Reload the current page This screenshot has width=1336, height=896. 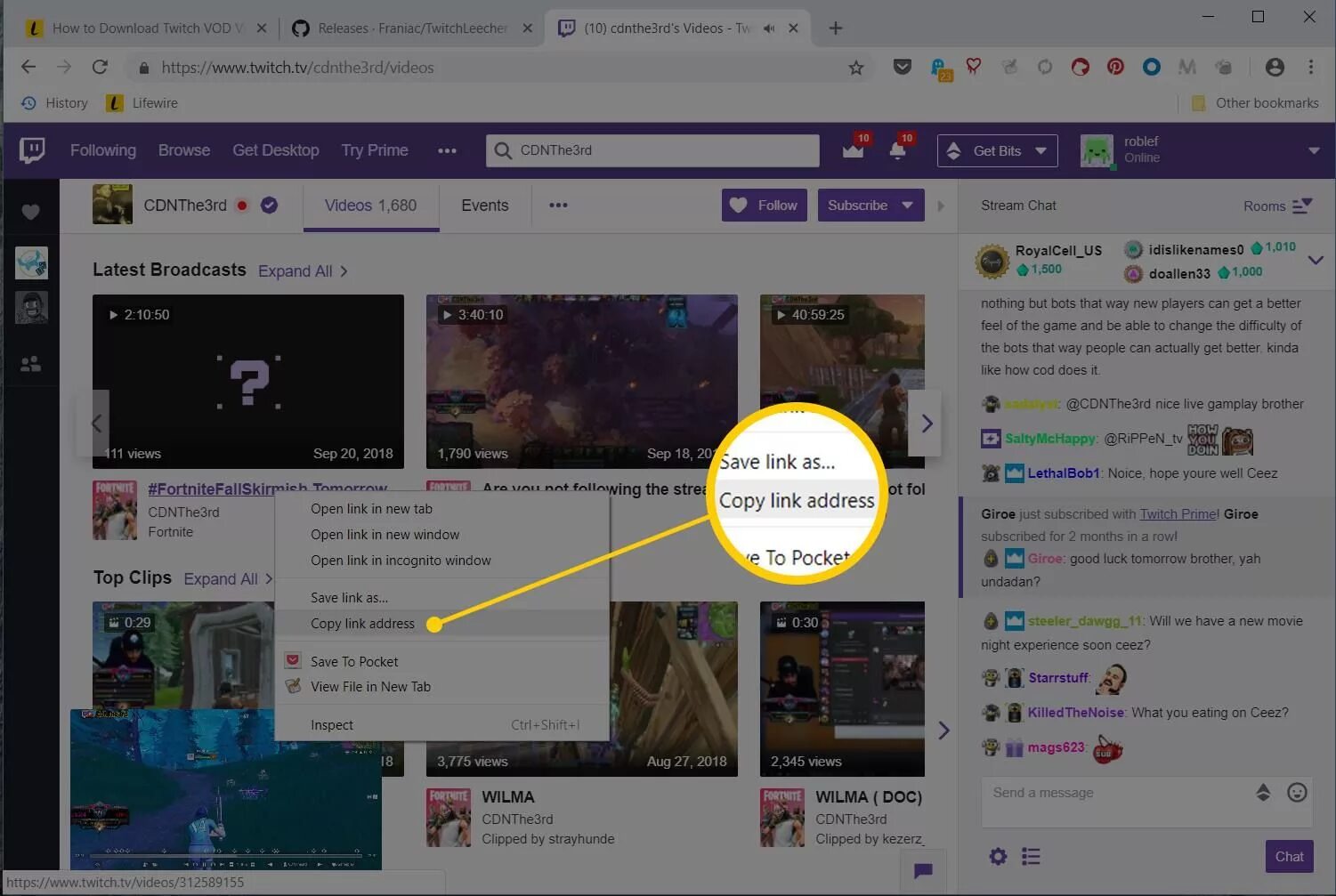pyautogui.click(x=100, y=67)
